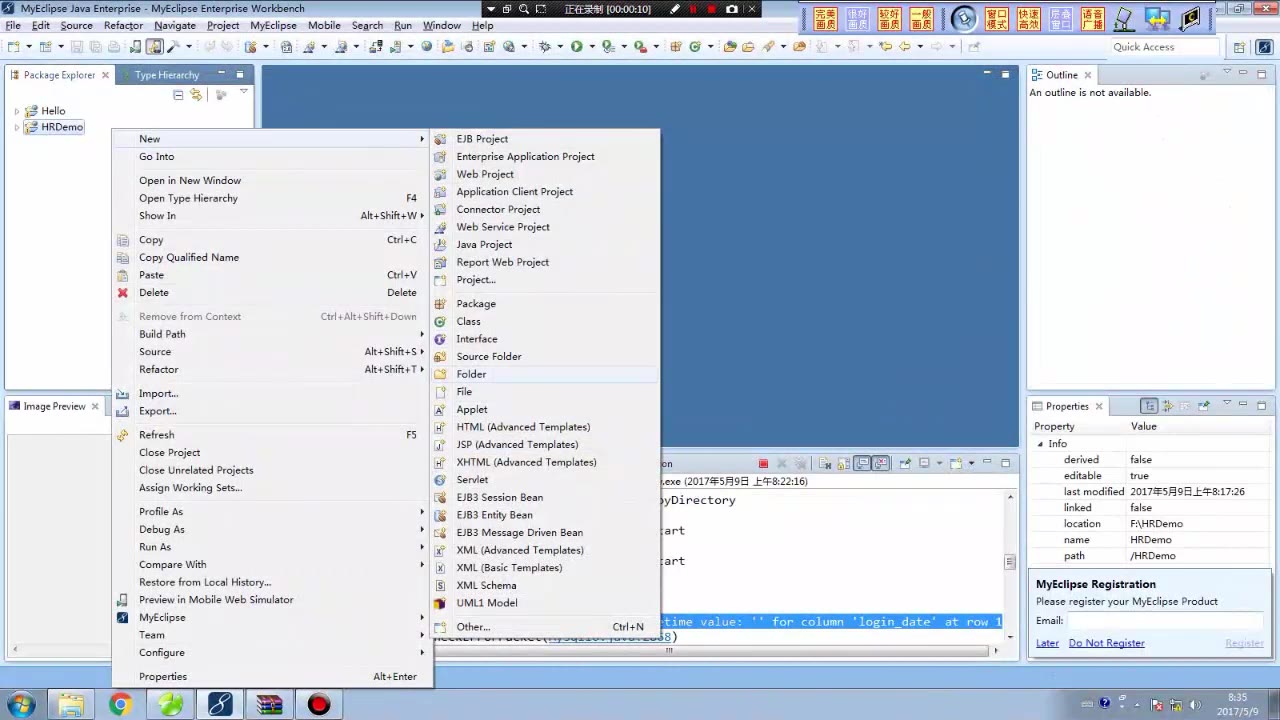Collapse the Info category in Properties
Viewport: 1280px width, 720px height.
[1040, 444]
